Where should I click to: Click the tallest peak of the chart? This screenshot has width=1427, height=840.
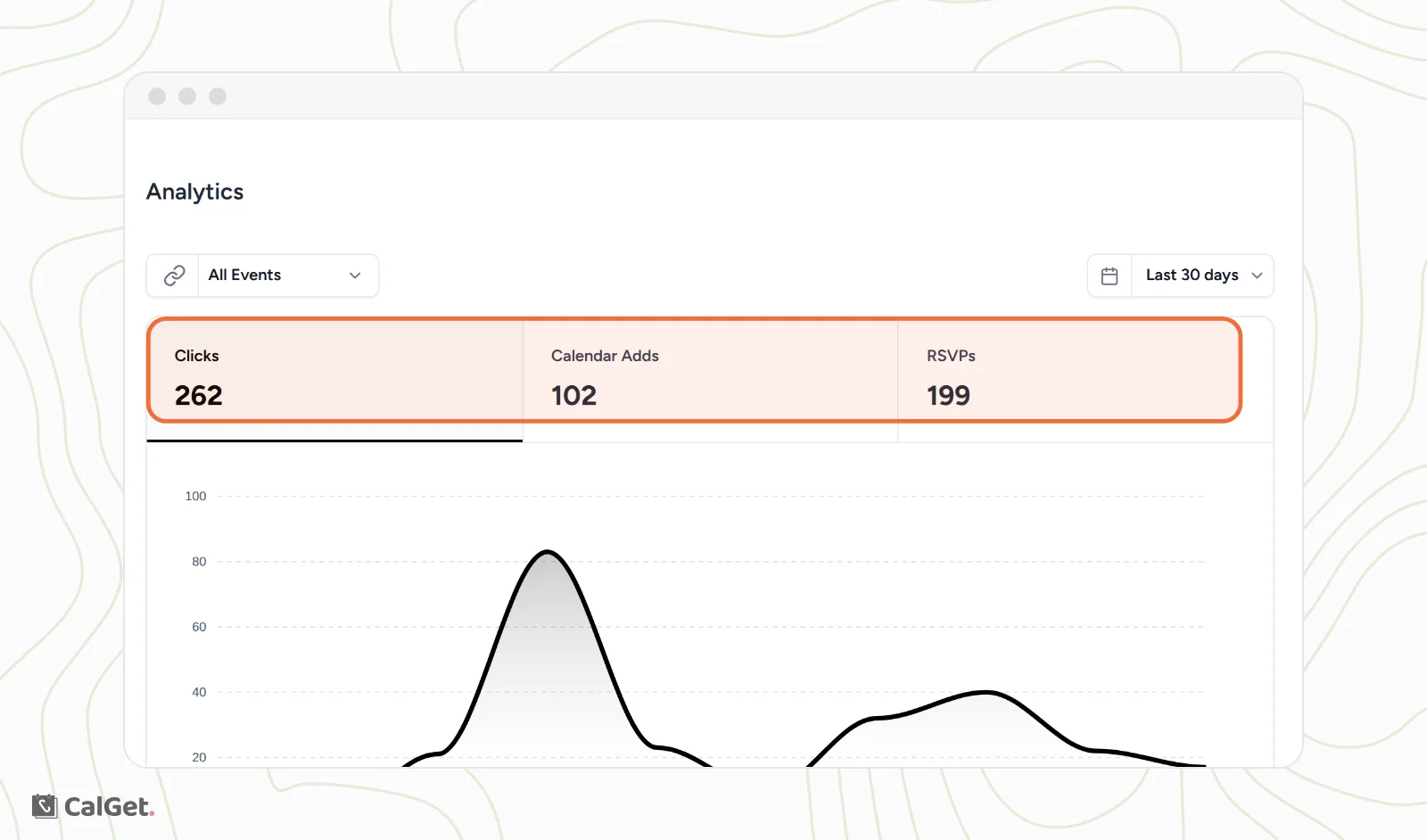pos(547,552)
